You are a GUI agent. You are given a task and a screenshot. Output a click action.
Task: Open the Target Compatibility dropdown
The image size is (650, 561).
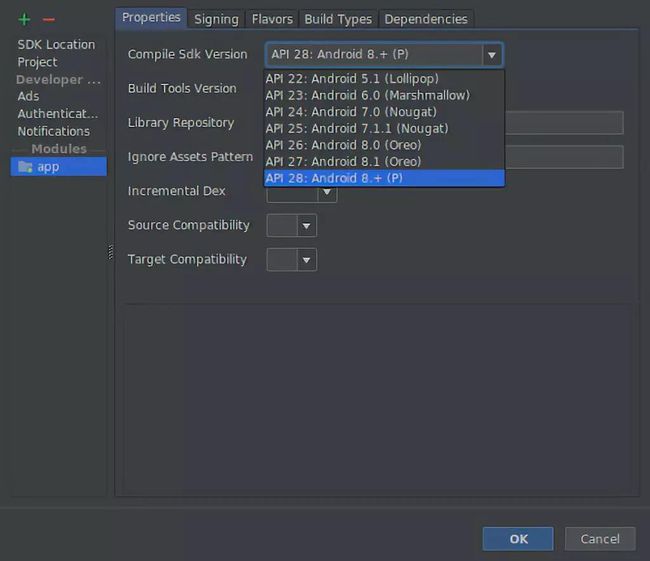tap(292, 260)
